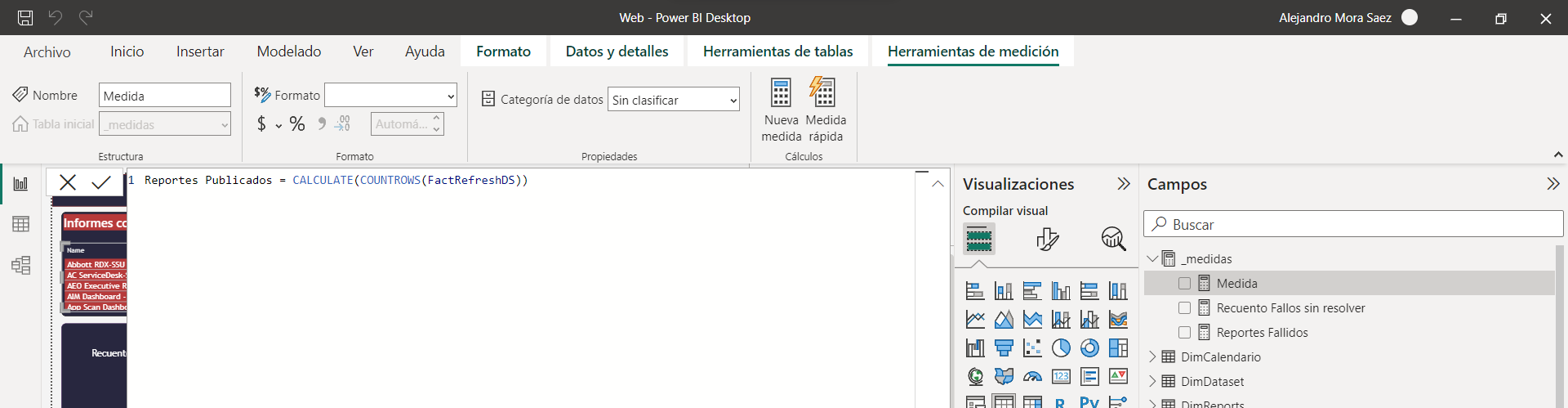Open the Categoría de datos dropdown

tap(674, 100)
